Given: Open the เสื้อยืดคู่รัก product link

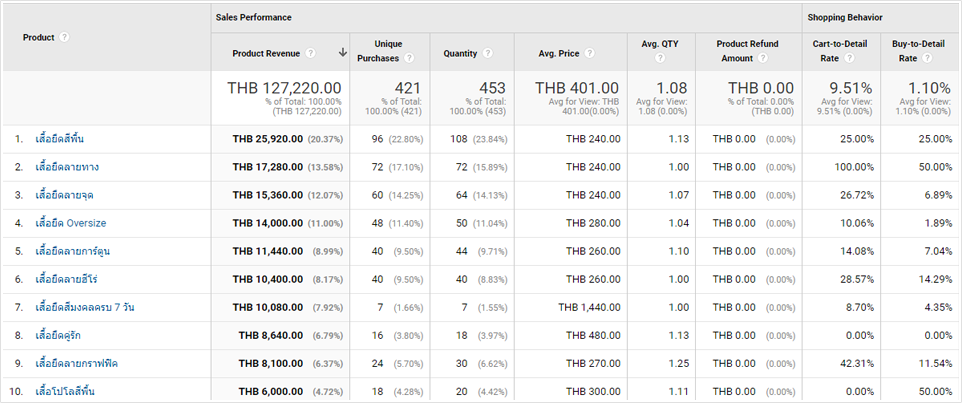Looking at the screenshot, I should pyautogui.click(x=62, y=335).
